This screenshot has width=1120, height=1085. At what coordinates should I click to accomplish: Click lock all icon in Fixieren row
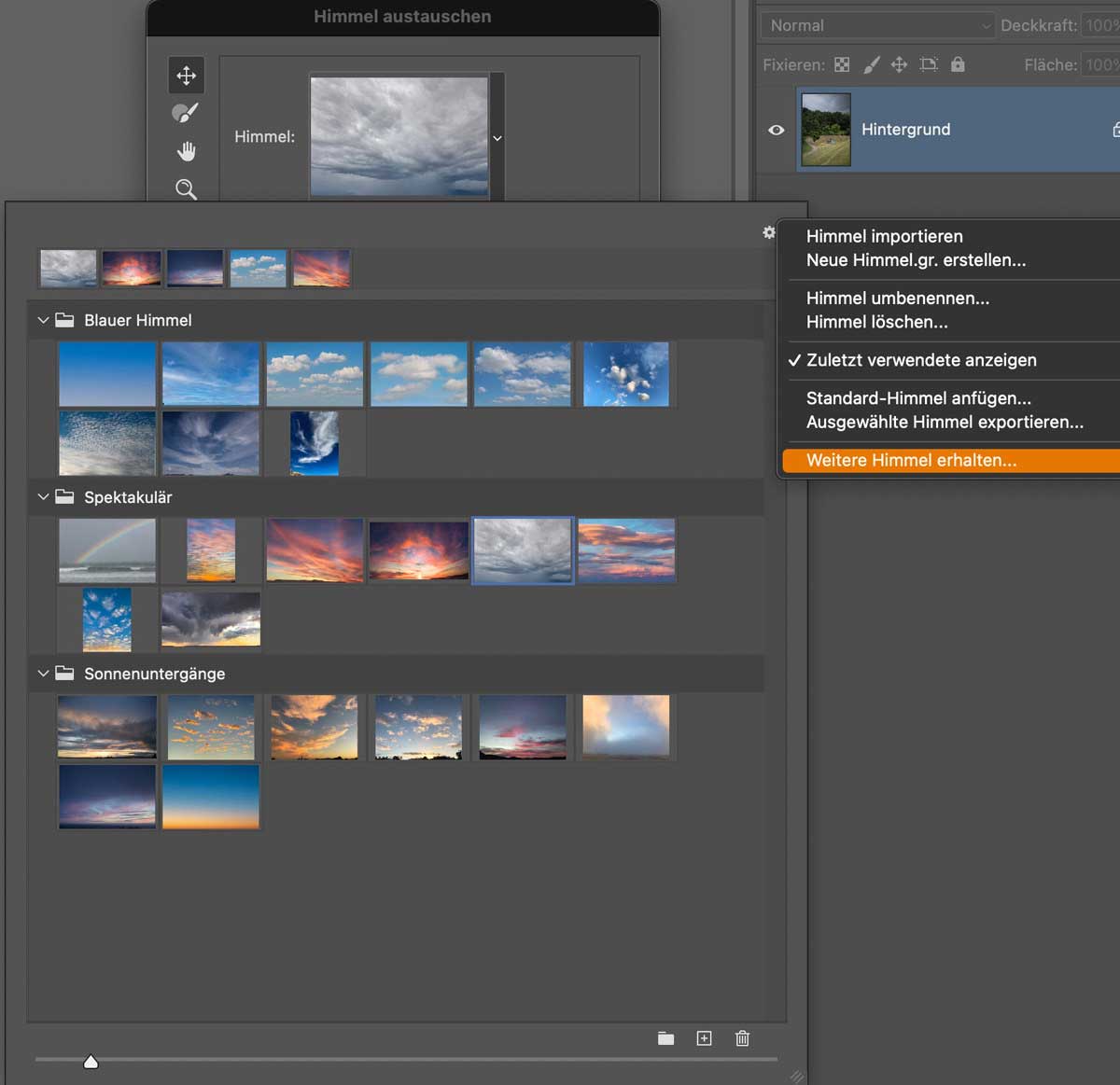click(x=958, y=64)
